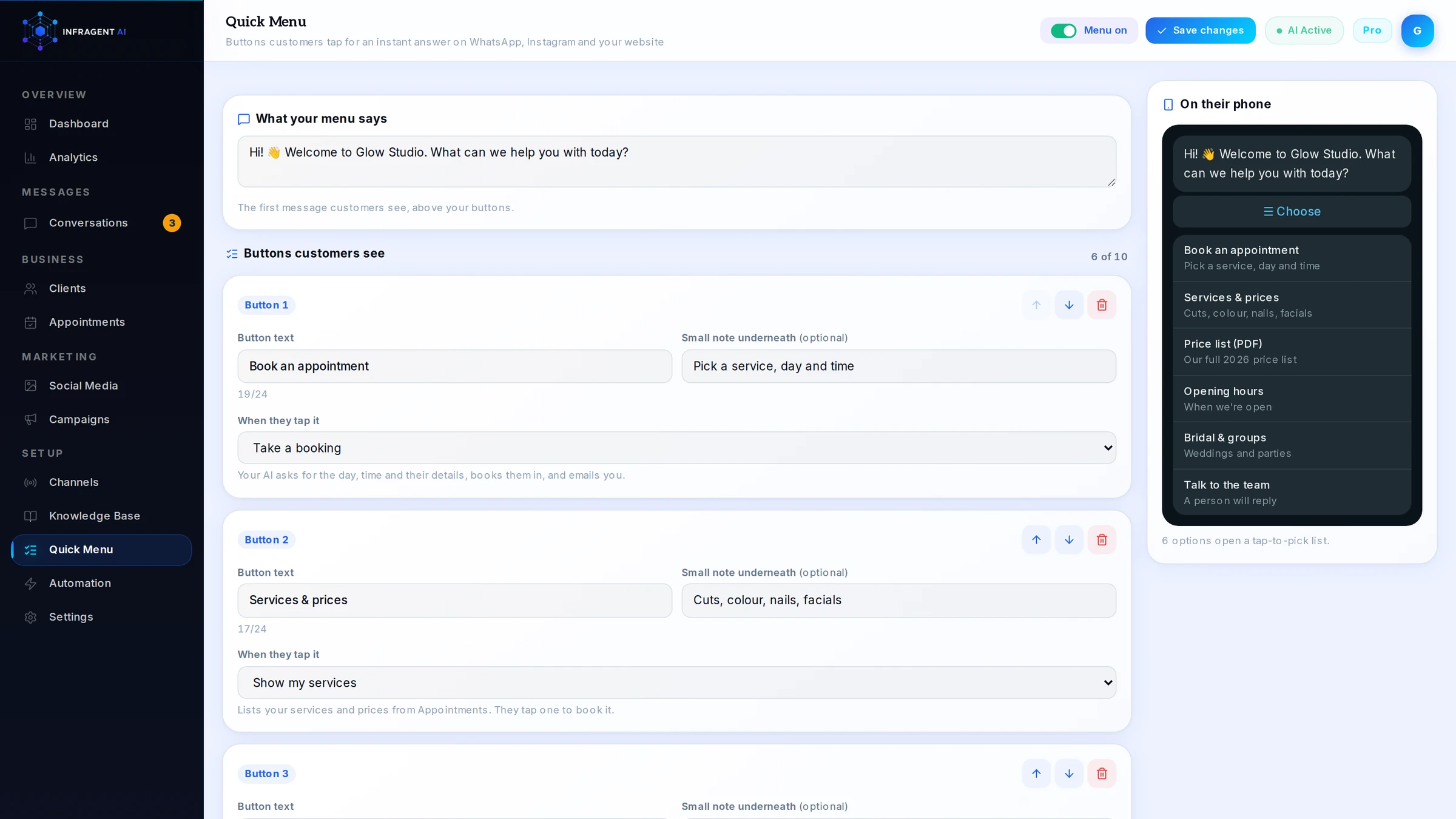Click the Conversations unread badge 3
Screen dimensions: 1456x819
coord(172,223)
